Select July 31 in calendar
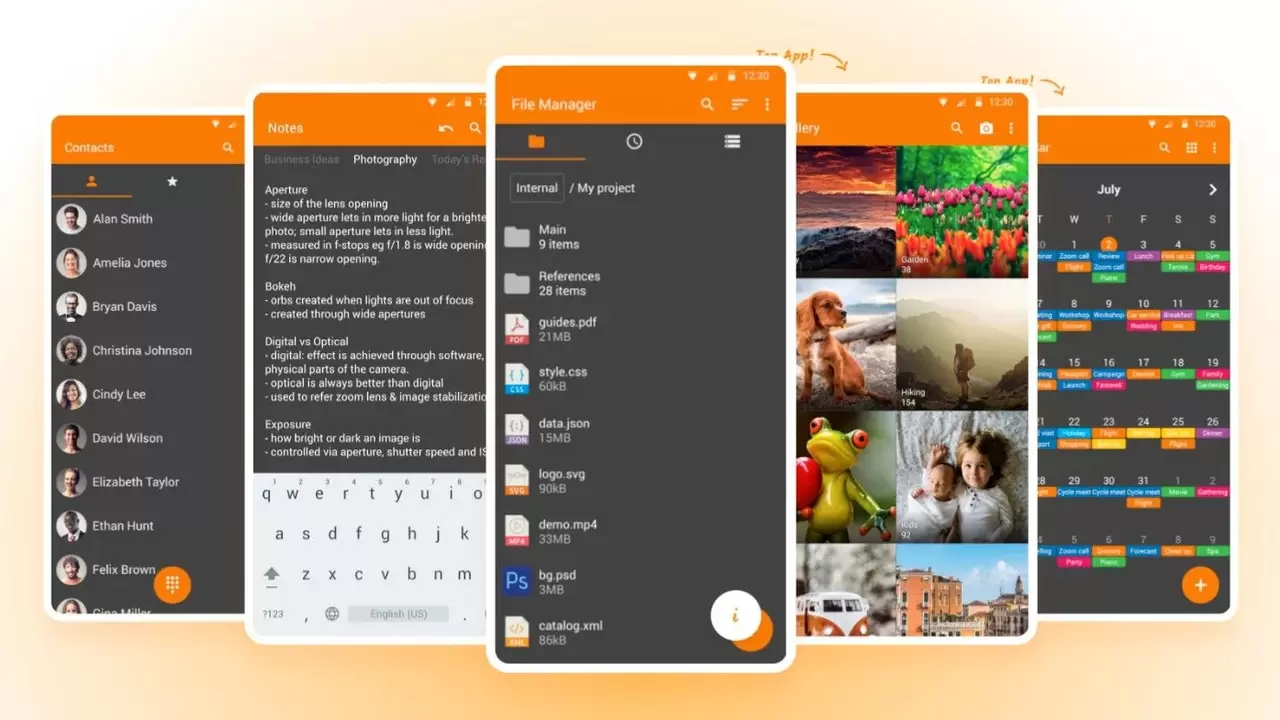Viewport: 1280px width, 720px height. 1143,481
